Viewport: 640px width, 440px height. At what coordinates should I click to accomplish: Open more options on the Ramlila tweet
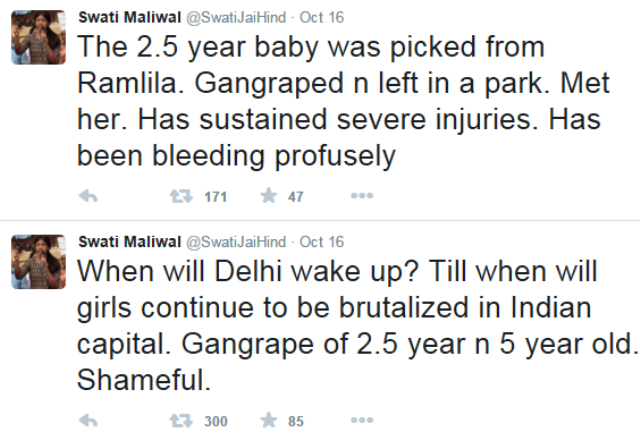tap(361, 197)
